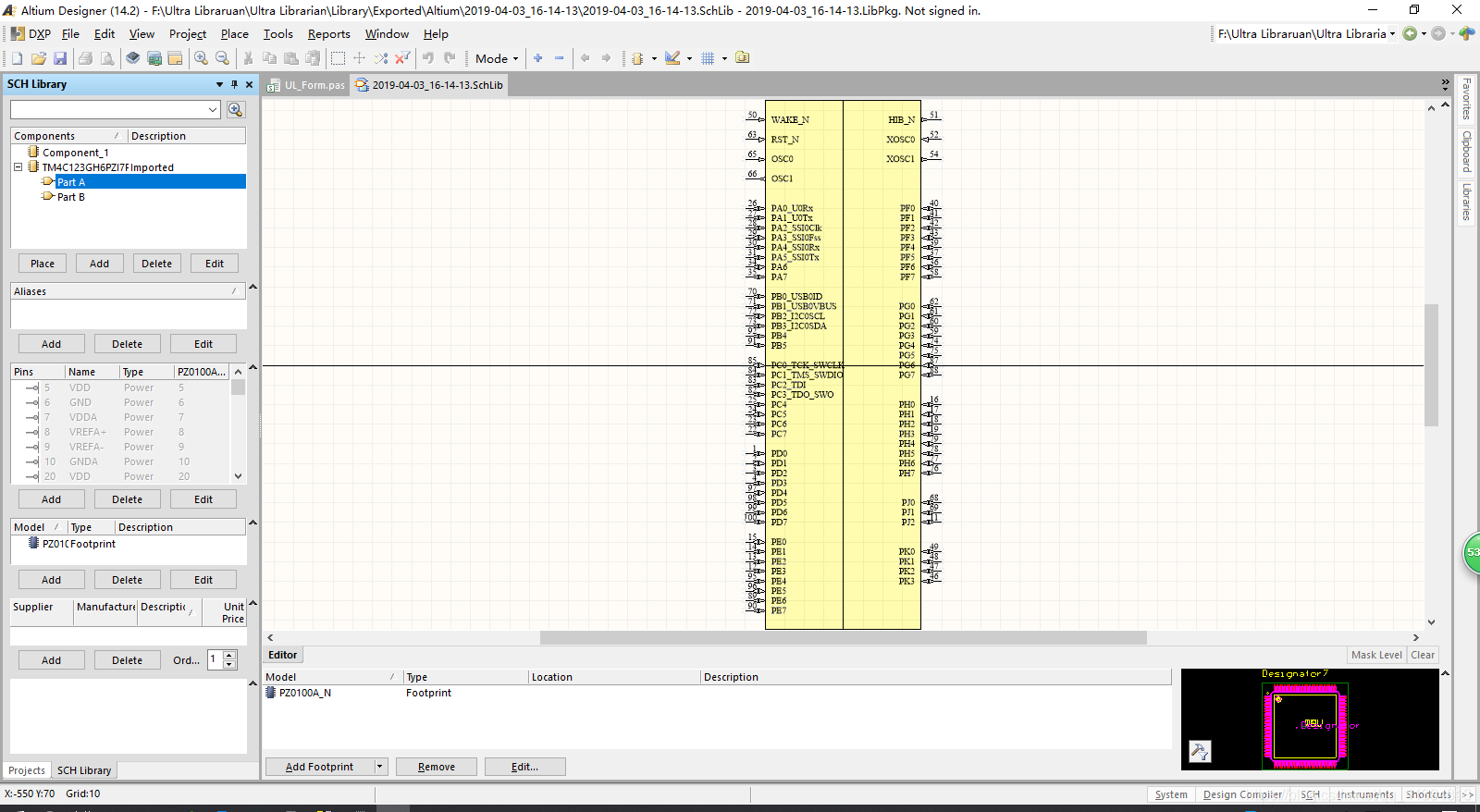Open the System panel button in status bar
This screenshot has width=1480, height=812.
coord(1171,794)
